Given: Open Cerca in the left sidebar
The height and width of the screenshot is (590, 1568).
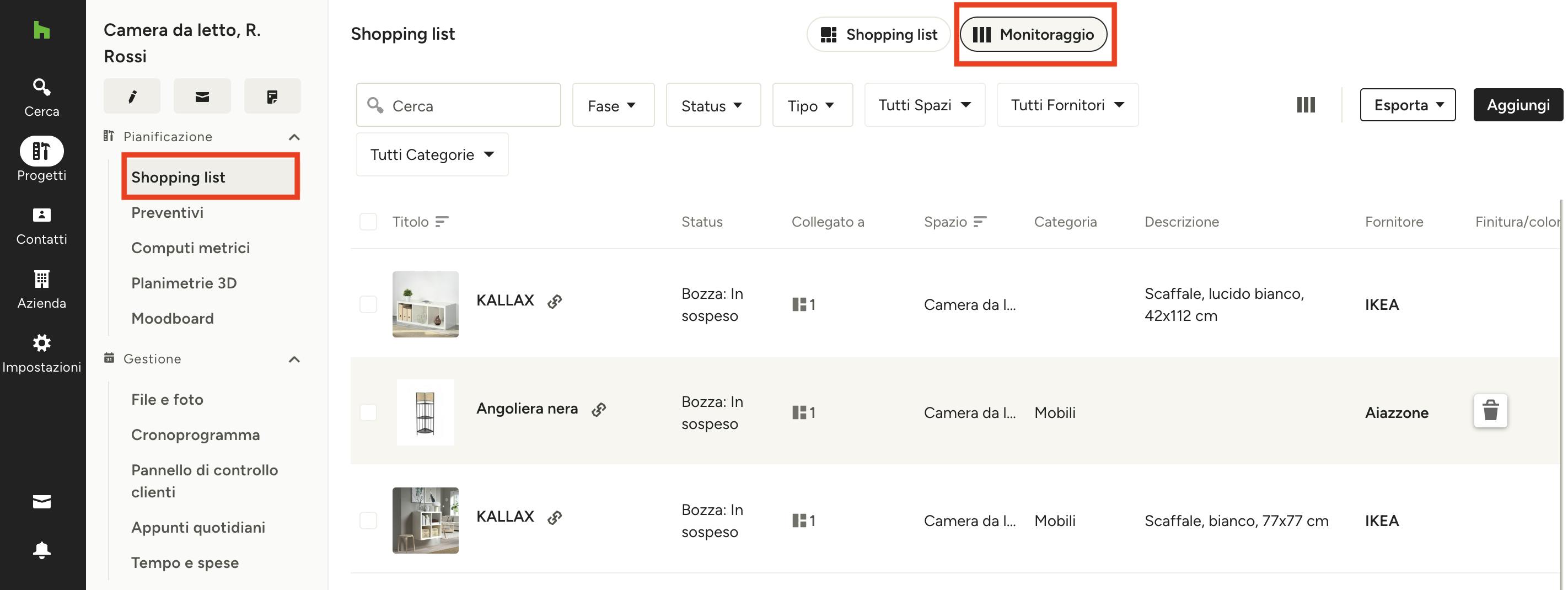Looking at the screenshot, I should pyautogui.click(x=41, y=98).
